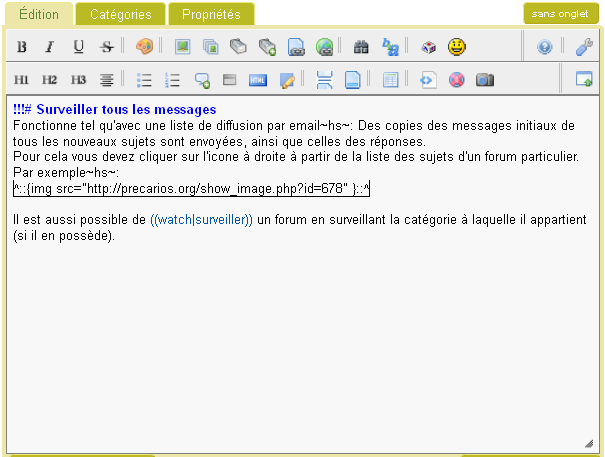Screen dimensions: 605x457
Task: Insert an external link with globe icon
Action: pos(324,47)
